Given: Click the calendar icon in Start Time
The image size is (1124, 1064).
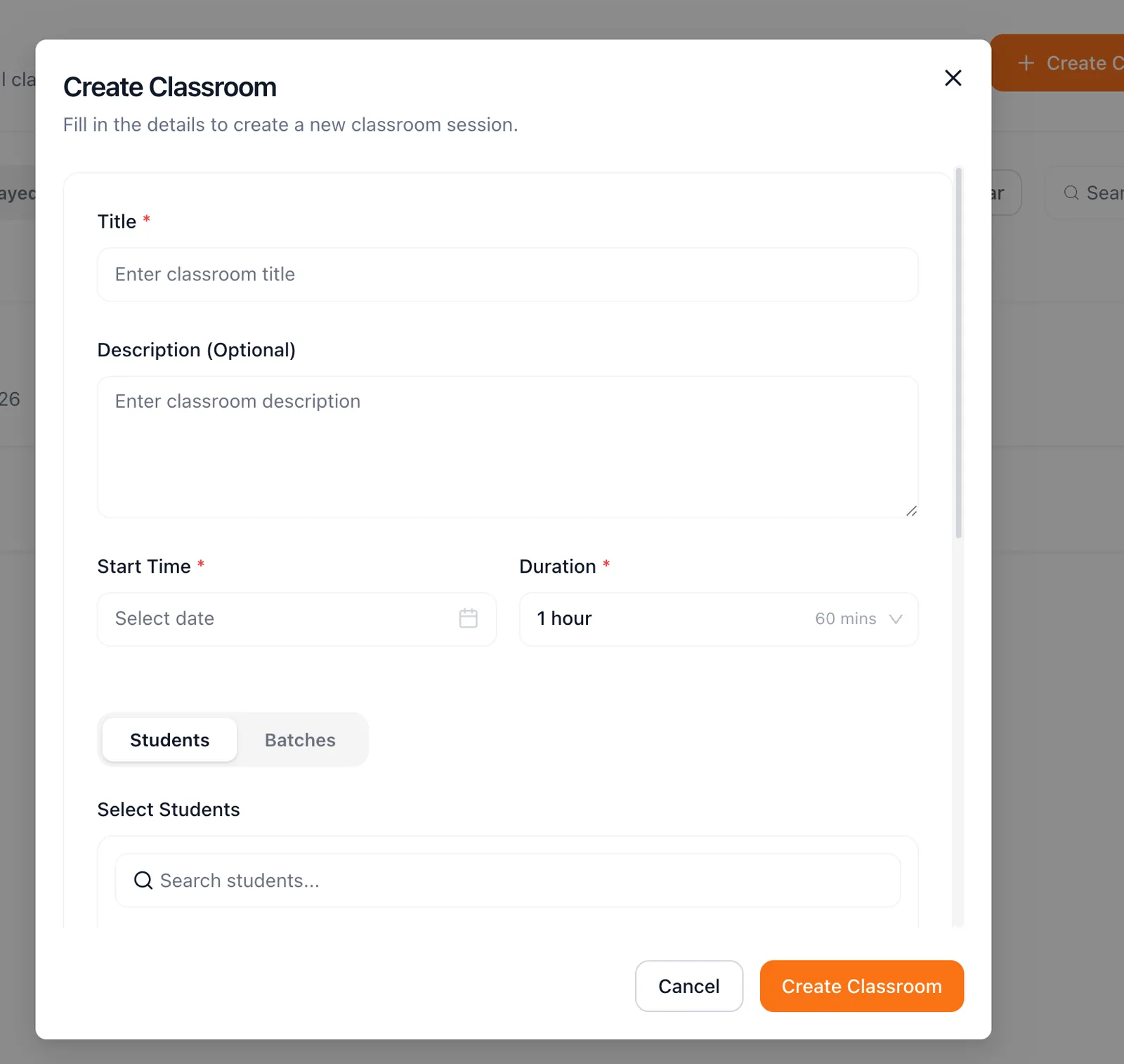Looking at the screenshot, I should pyautogui.click(x=469, y=618).
